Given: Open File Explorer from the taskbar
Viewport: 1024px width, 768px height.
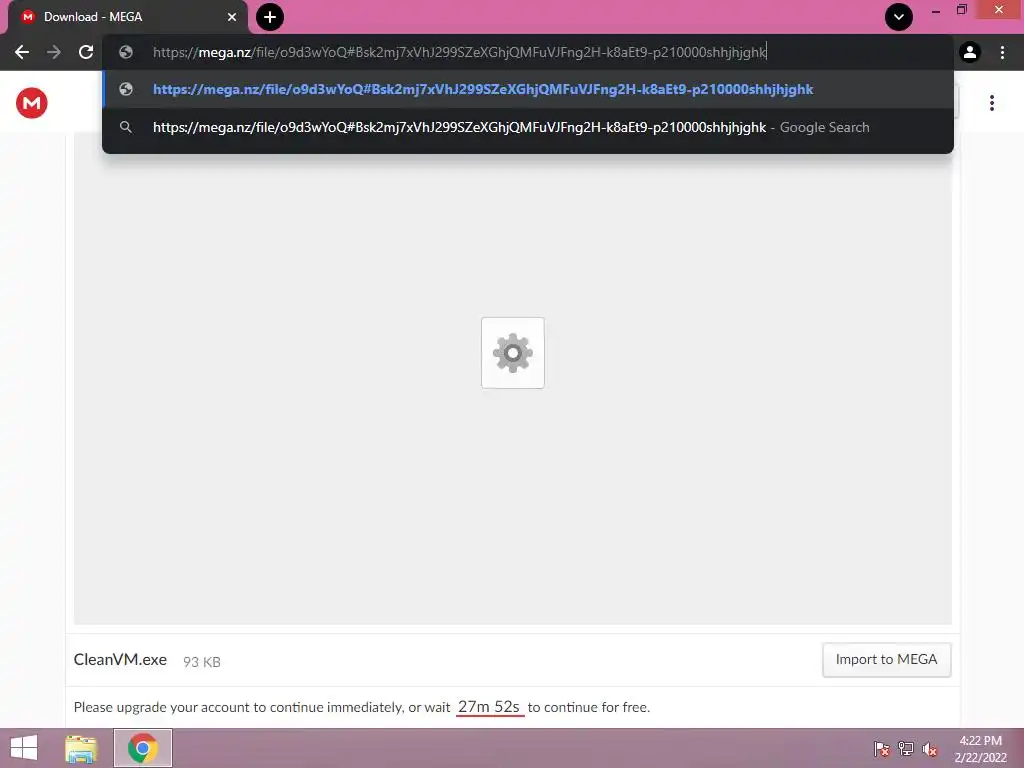Looking at the screenshot, I should [81, 748].
